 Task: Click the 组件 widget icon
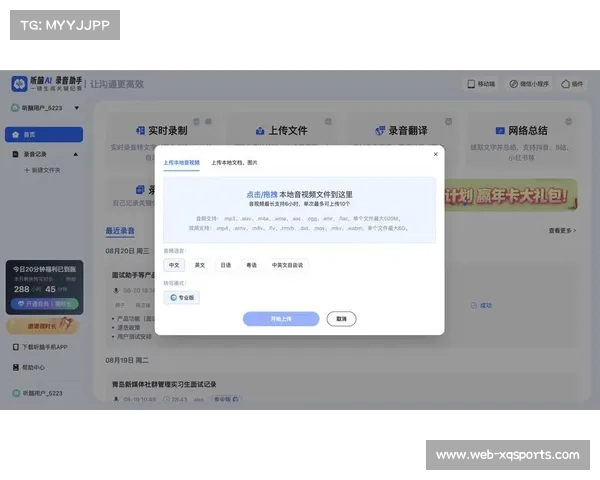[565, 84]
